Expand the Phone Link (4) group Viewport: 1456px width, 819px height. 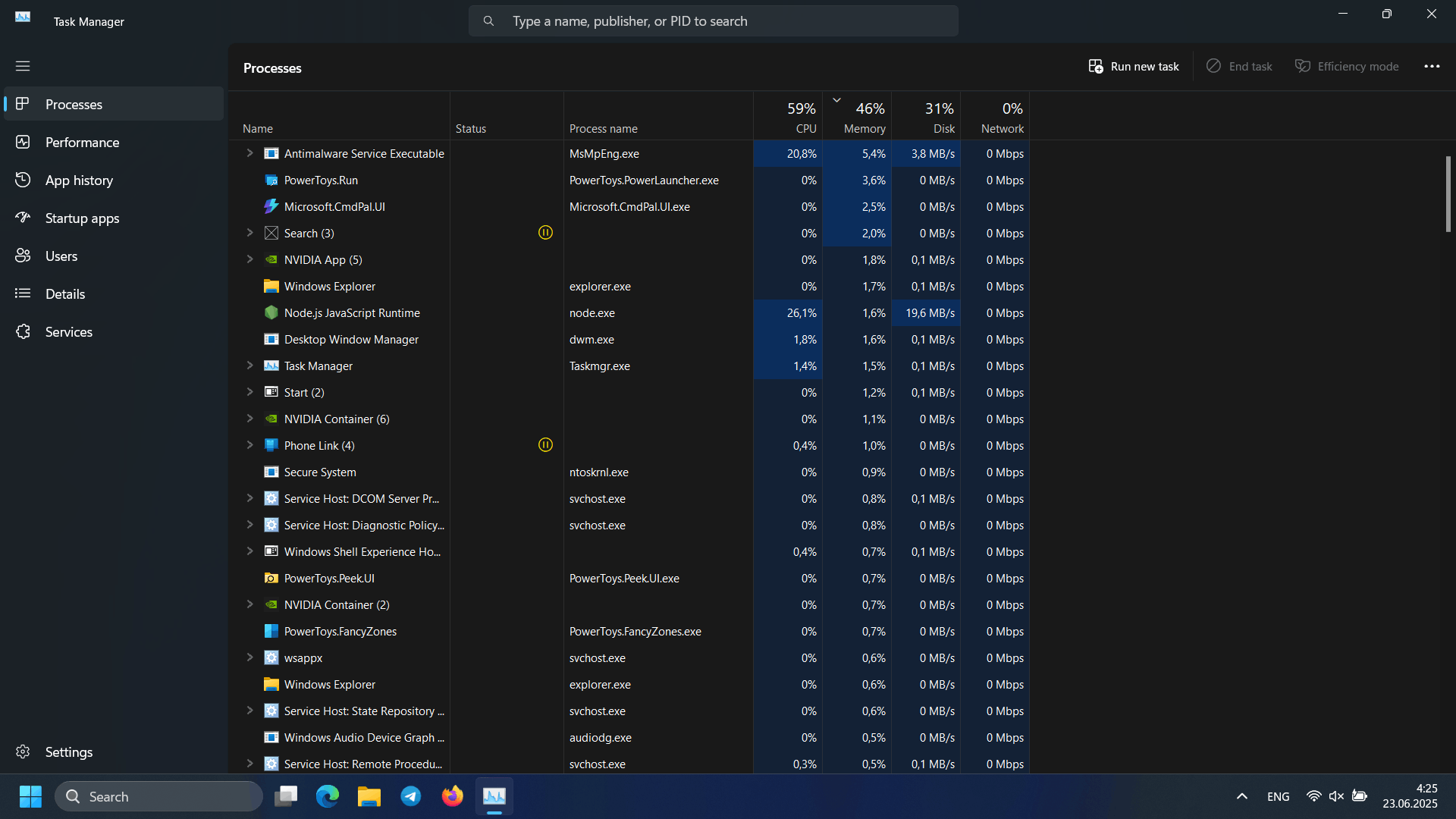point(249,445)
